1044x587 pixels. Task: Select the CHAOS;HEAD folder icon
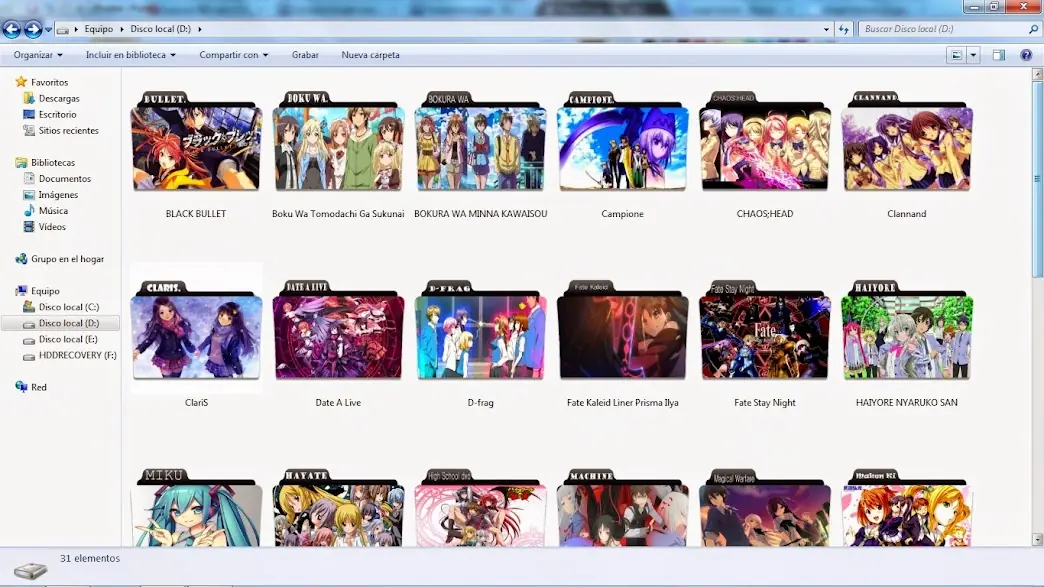point(764,141)
